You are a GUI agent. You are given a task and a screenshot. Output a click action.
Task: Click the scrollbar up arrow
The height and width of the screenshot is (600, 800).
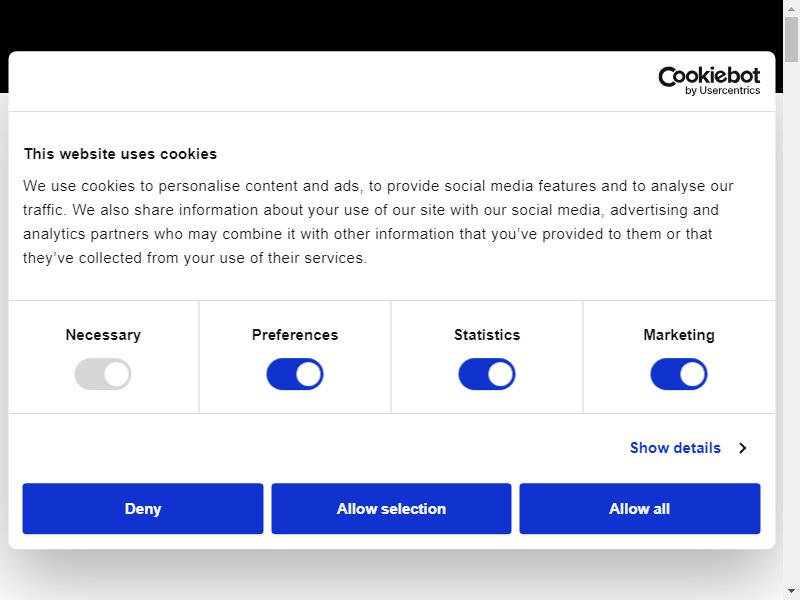coord(791,8)
